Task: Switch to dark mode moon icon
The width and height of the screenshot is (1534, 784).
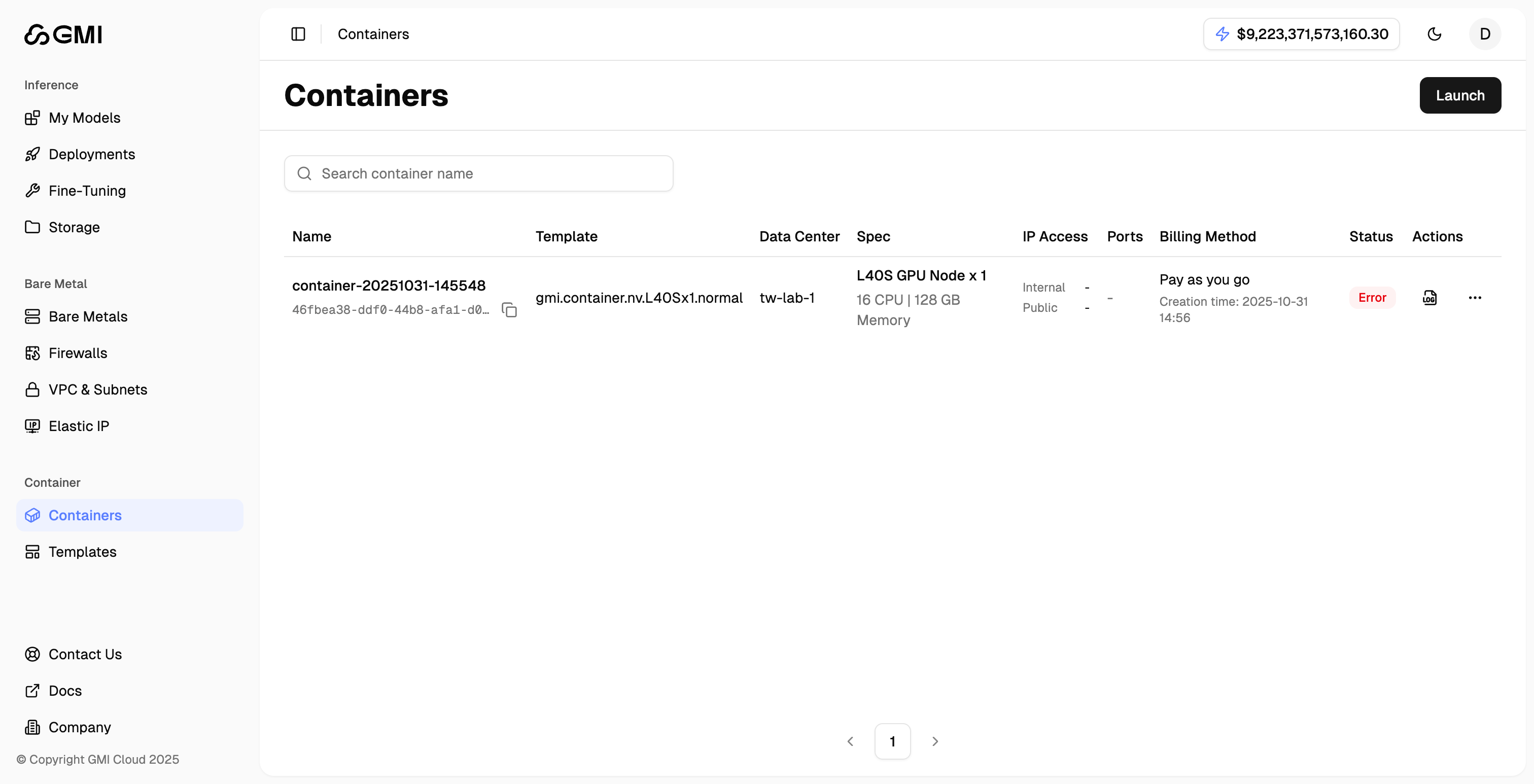Action: point(1434,34)
